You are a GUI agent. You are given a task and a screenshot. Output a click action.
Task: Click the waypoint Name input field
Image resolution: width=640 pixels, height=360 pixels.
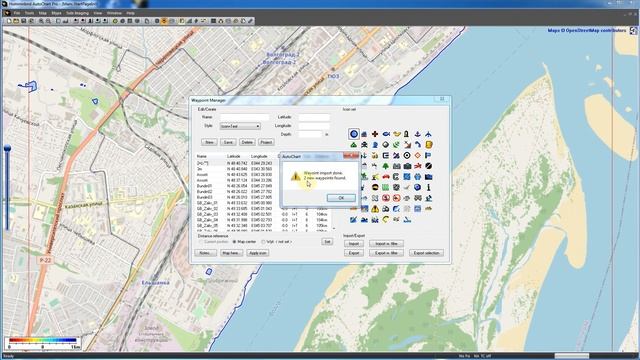tap(244, 117)
